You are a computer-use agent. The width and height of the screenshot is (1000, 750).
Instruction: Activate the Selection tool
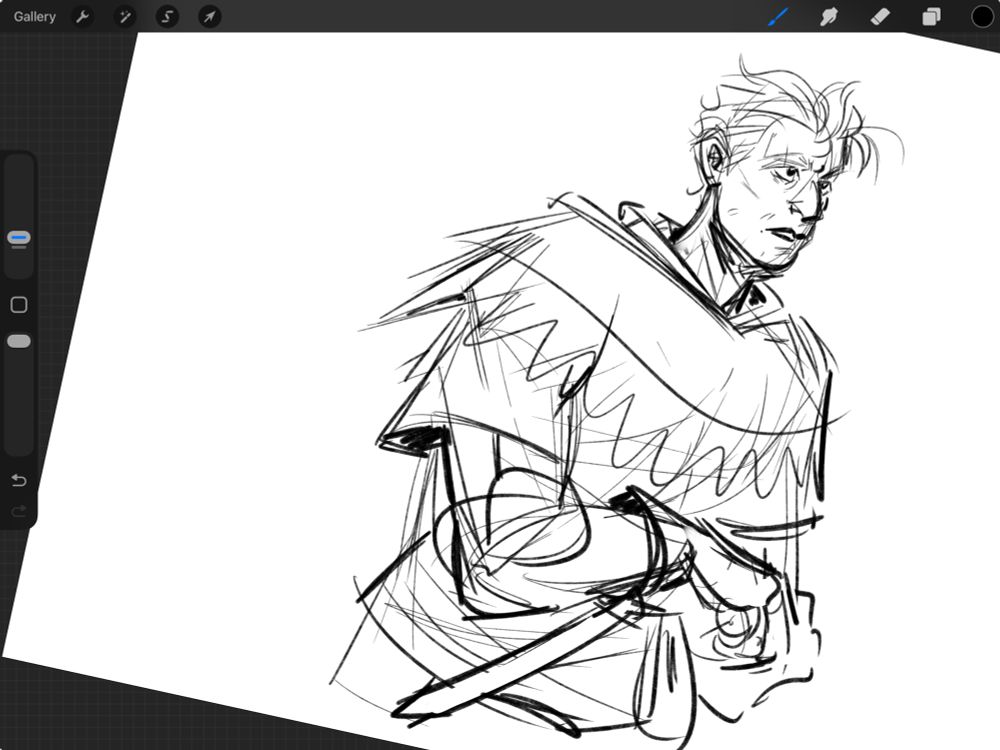(167, 17)
